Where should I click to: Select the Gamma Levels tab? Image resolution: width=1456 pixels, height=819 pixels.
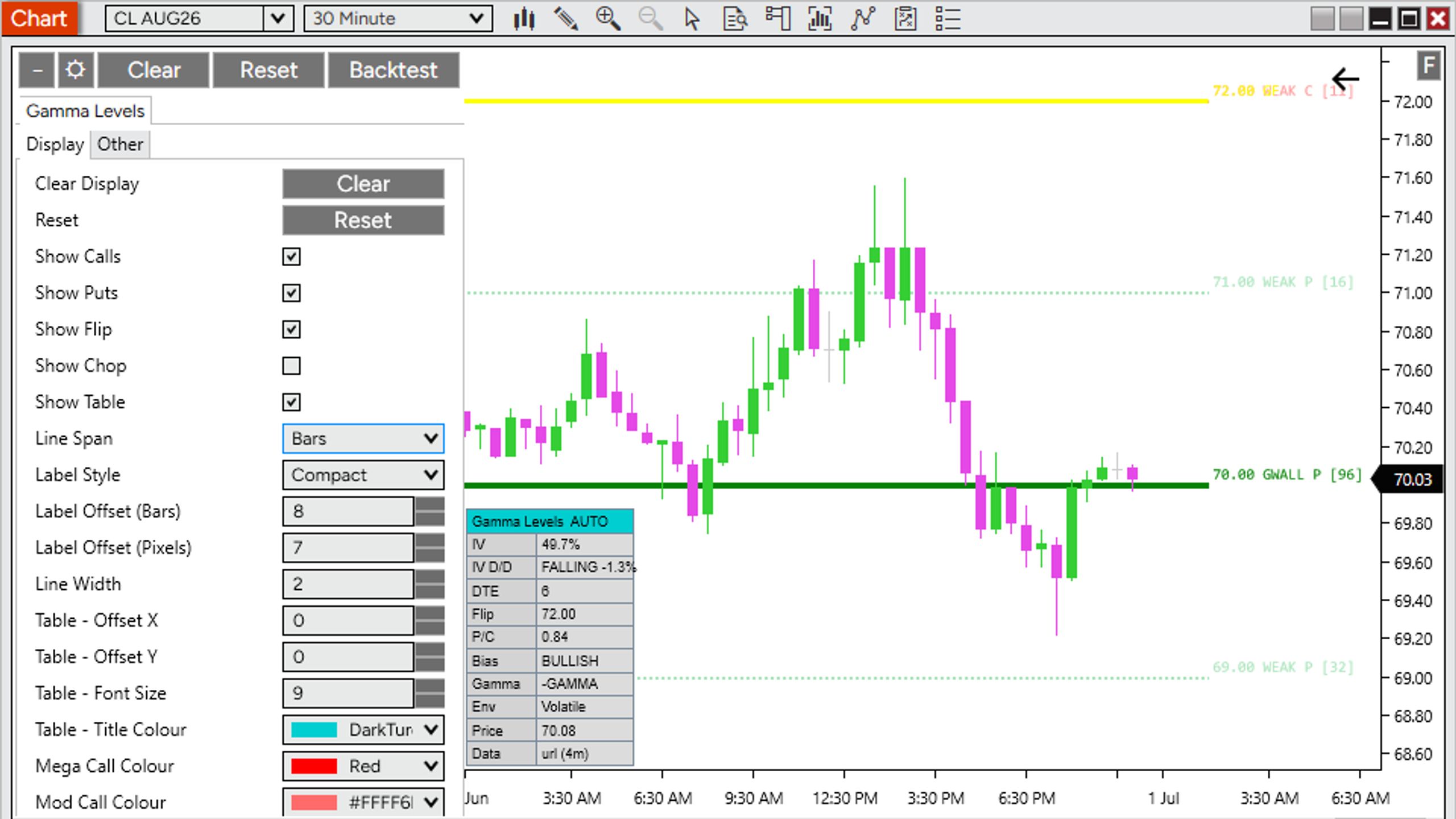(x=85, y=111)
